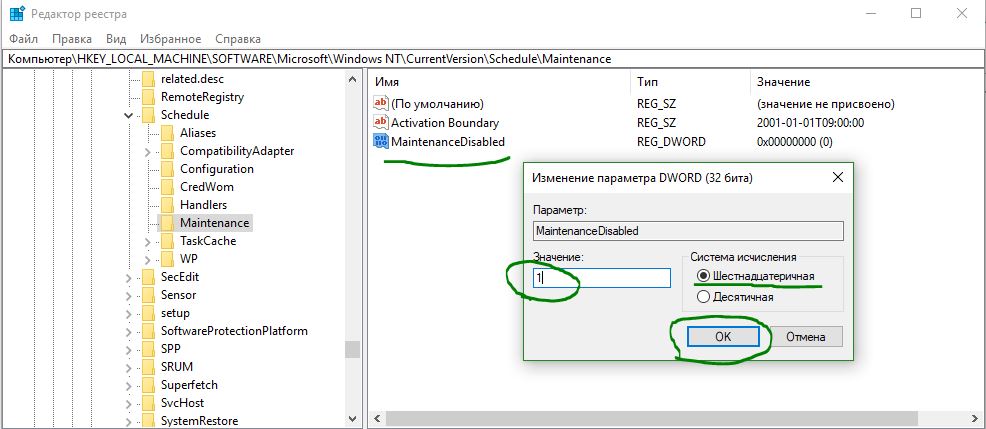Expand the Sensor node
Image resolution: width=986 pixels, height=429 pixels.
coord(129,295)
